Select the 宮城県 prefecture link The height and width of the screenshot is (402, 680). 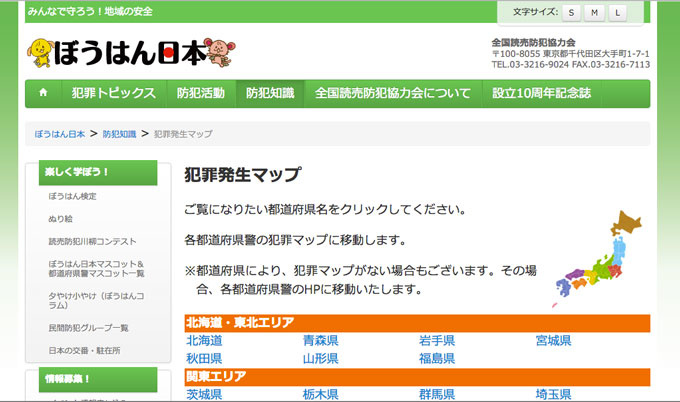[x=553, y=340]
